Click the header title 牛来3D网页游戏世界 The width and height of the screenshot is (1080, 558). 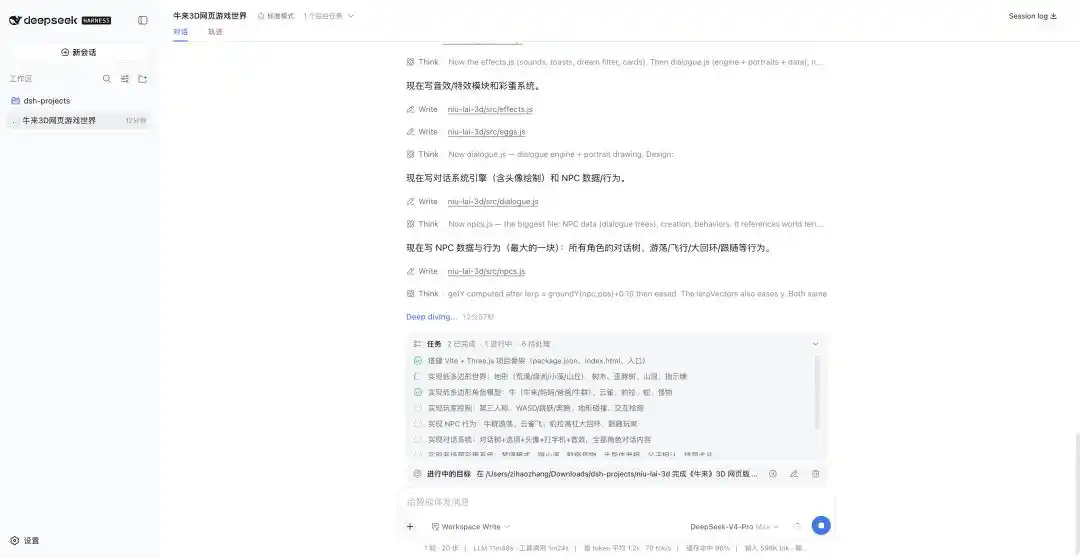(x=210, y=16)
